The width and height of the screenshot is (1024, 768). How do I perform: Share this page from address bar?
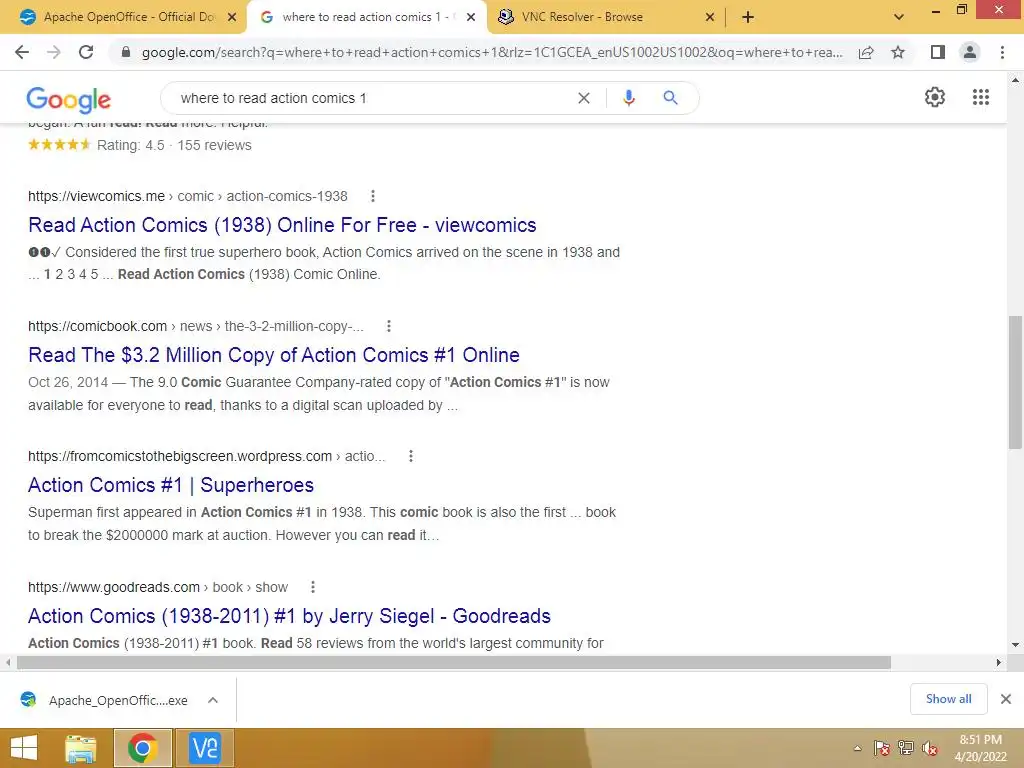[x=866, y=52]
